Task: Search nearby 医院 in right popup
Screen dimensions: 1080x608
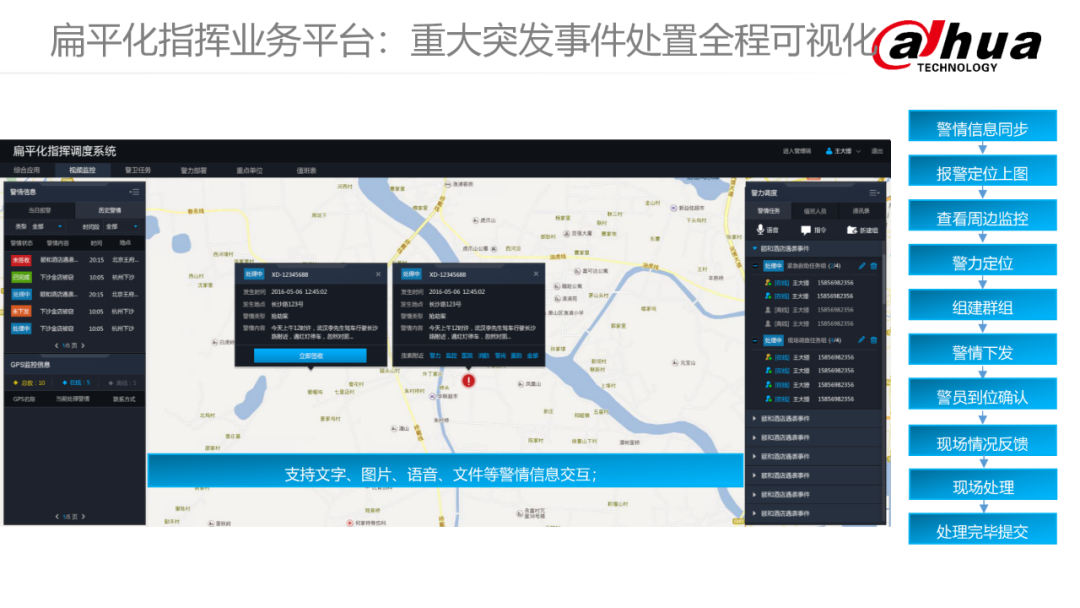Action: (467, 355)
